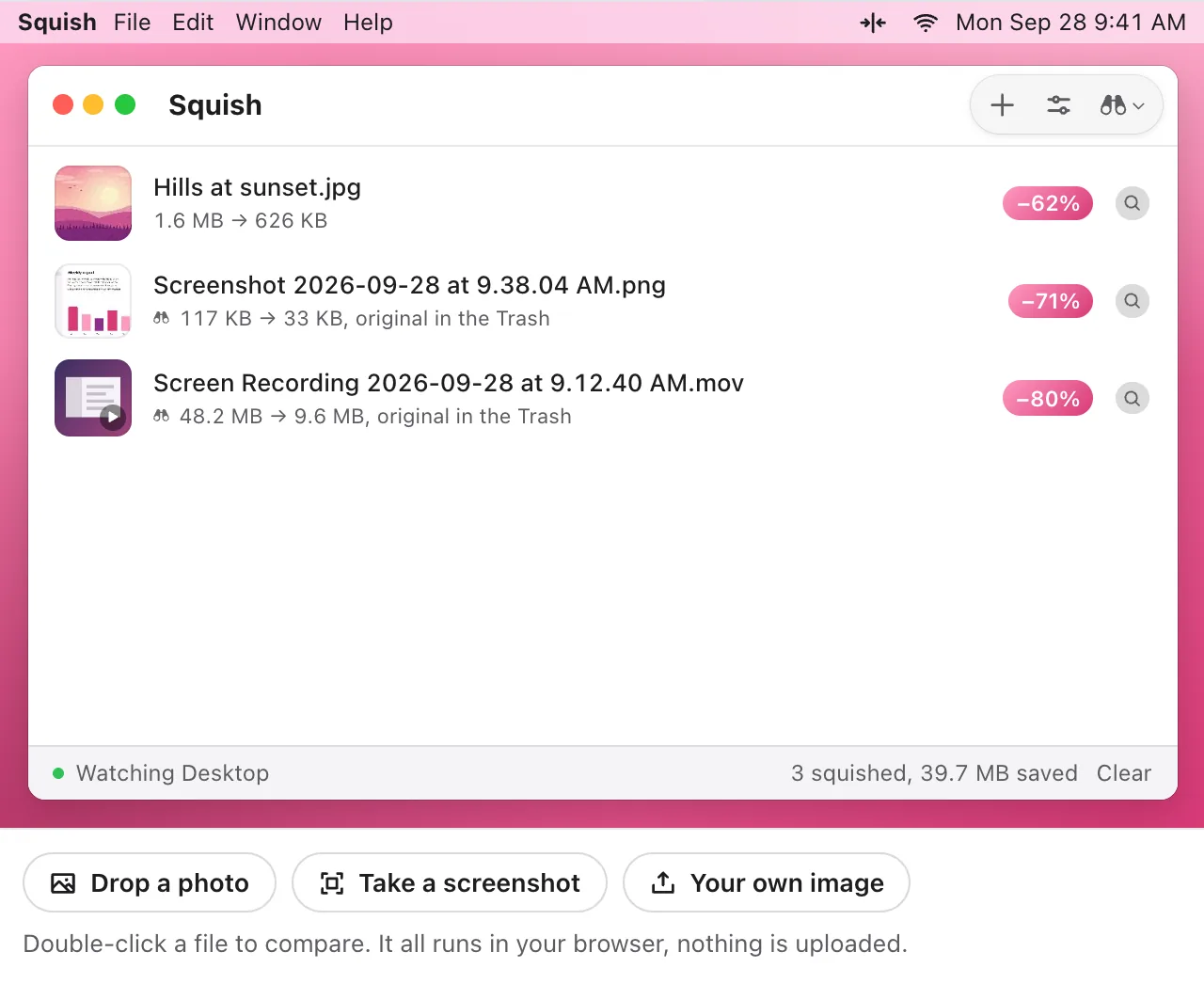Click the magnifier icon for the Screenshot PNG row

click(1133, 301)
